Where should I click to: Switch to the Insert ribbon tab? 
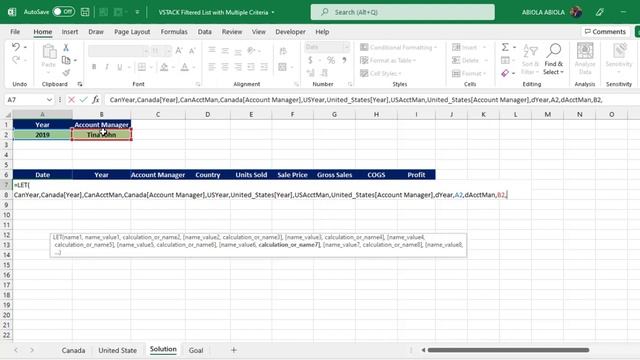[70, 32]
